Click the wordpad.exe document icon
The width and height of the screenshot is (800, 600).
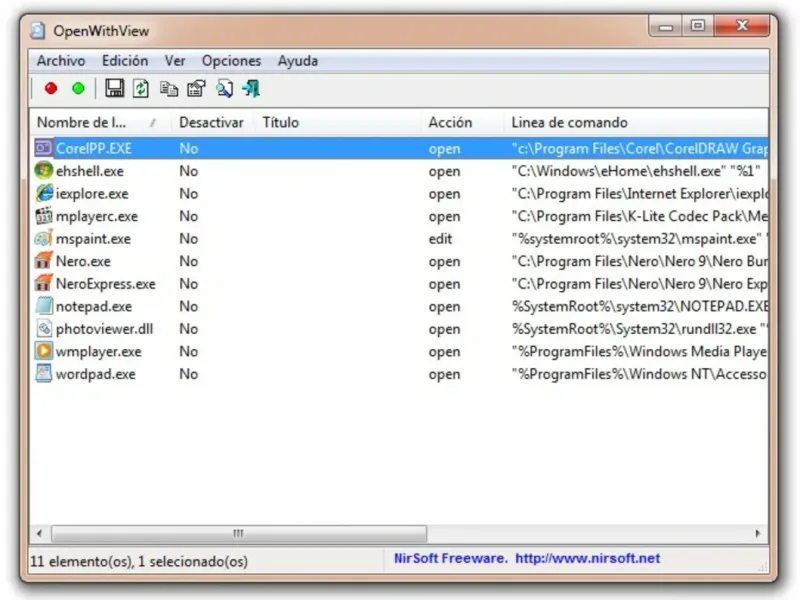(43, 373)
